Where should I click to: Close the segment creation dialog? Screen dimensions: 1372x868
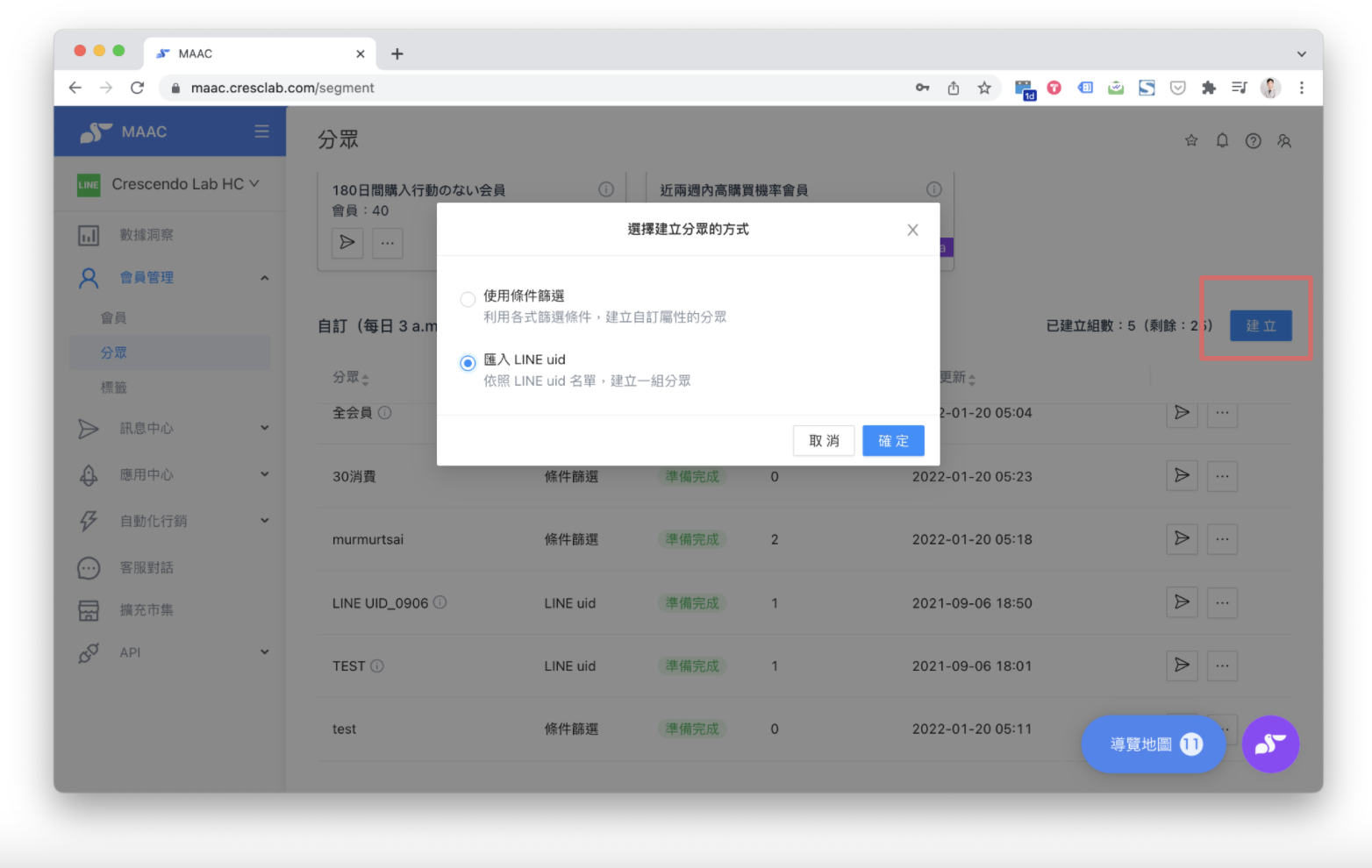click(x=912, y=230)
